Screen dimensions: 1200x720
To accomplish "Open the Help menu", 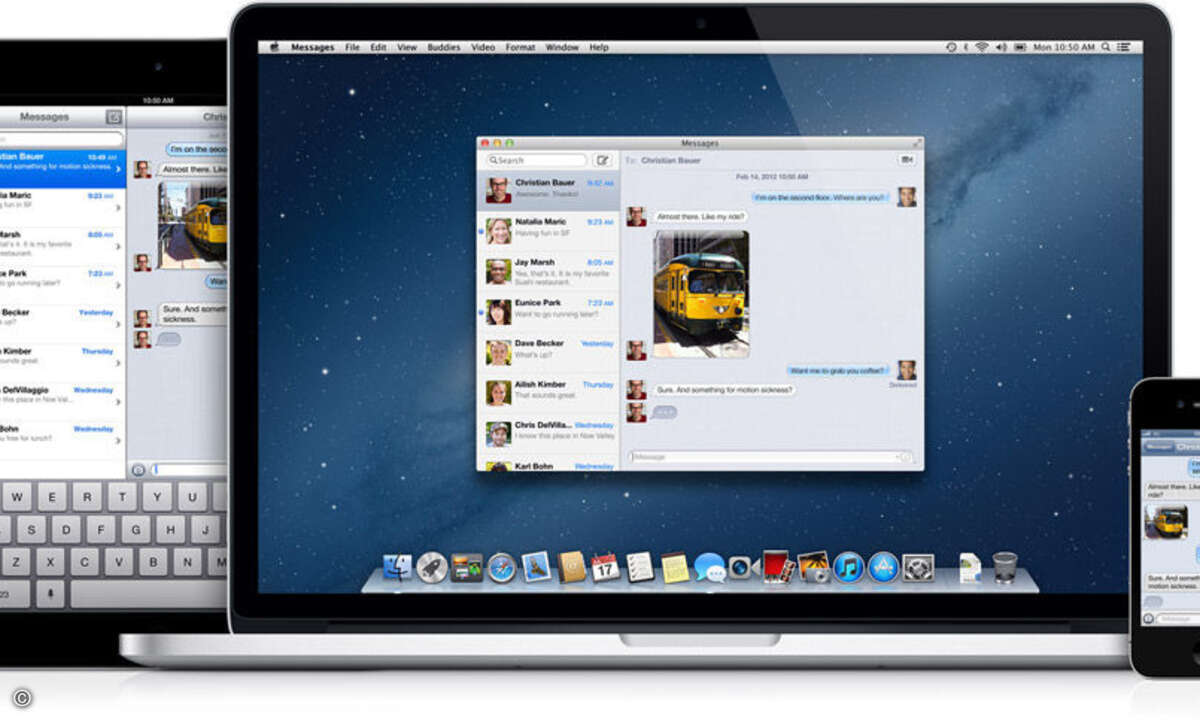I will coord(599,47).
